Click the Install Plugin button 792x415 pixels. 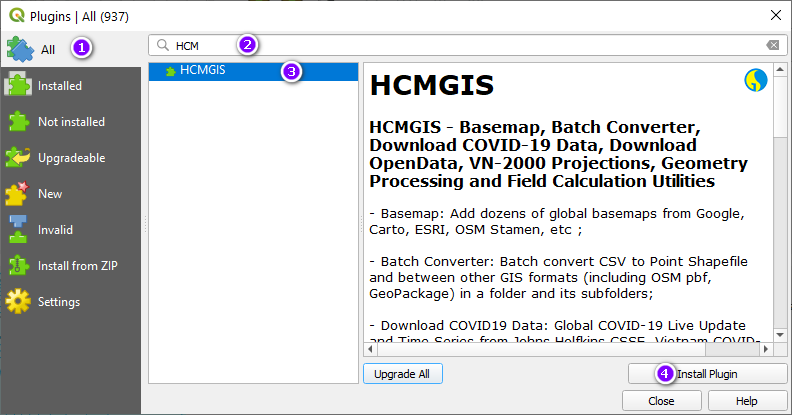click(707, 374)
